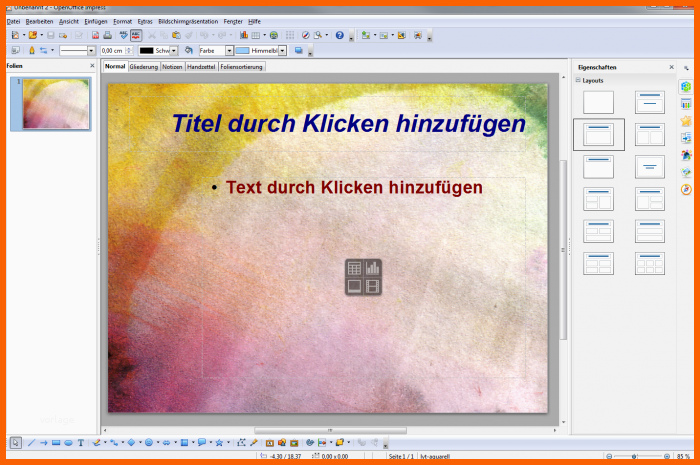This screenshot has height=465, width=700.
Task: Export directly as PDF
Action: click(95, 35)
